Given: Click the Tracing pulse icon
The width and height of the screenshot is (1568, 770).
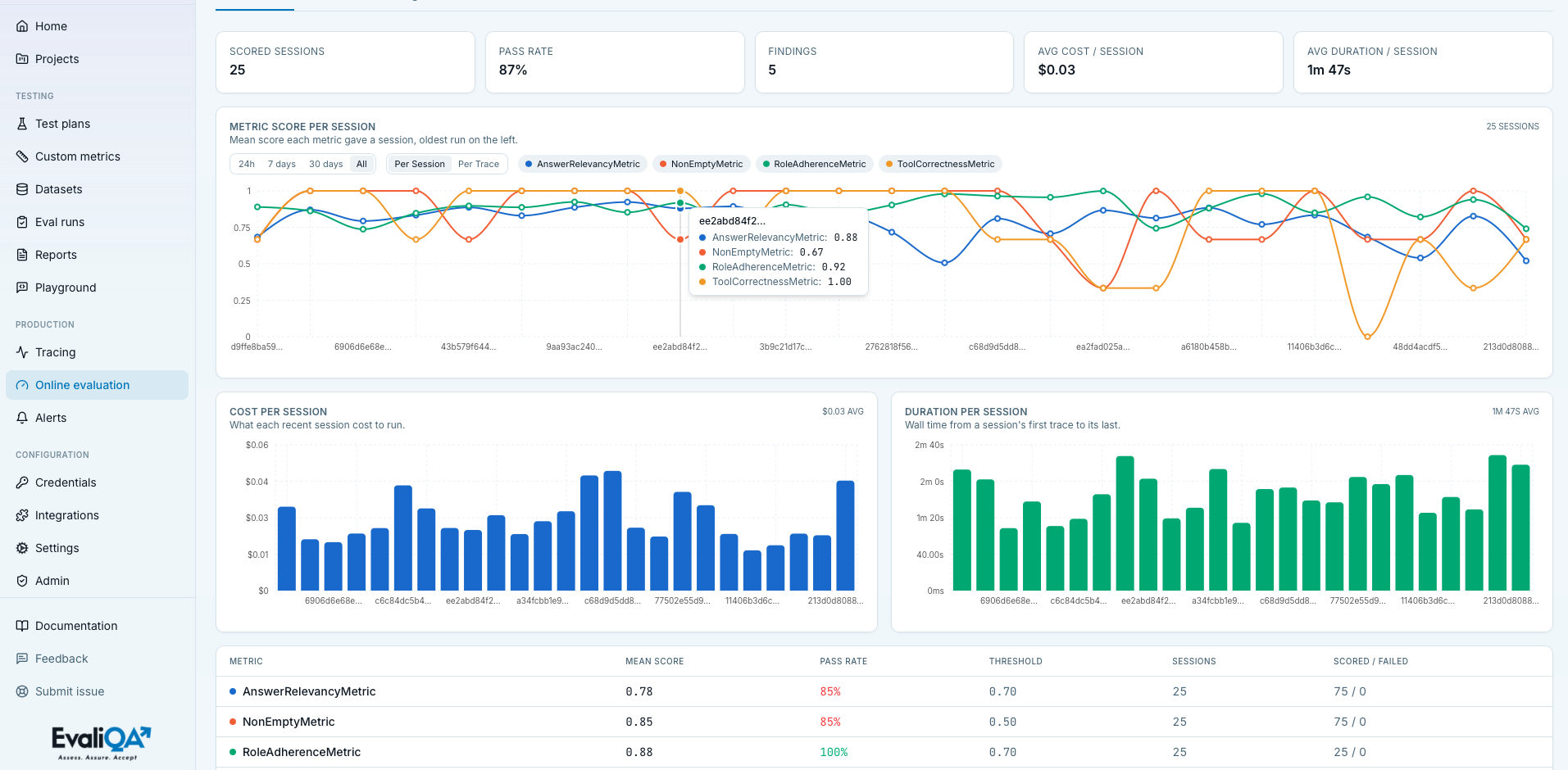Looking at the screenshot, I should (22, 352).
